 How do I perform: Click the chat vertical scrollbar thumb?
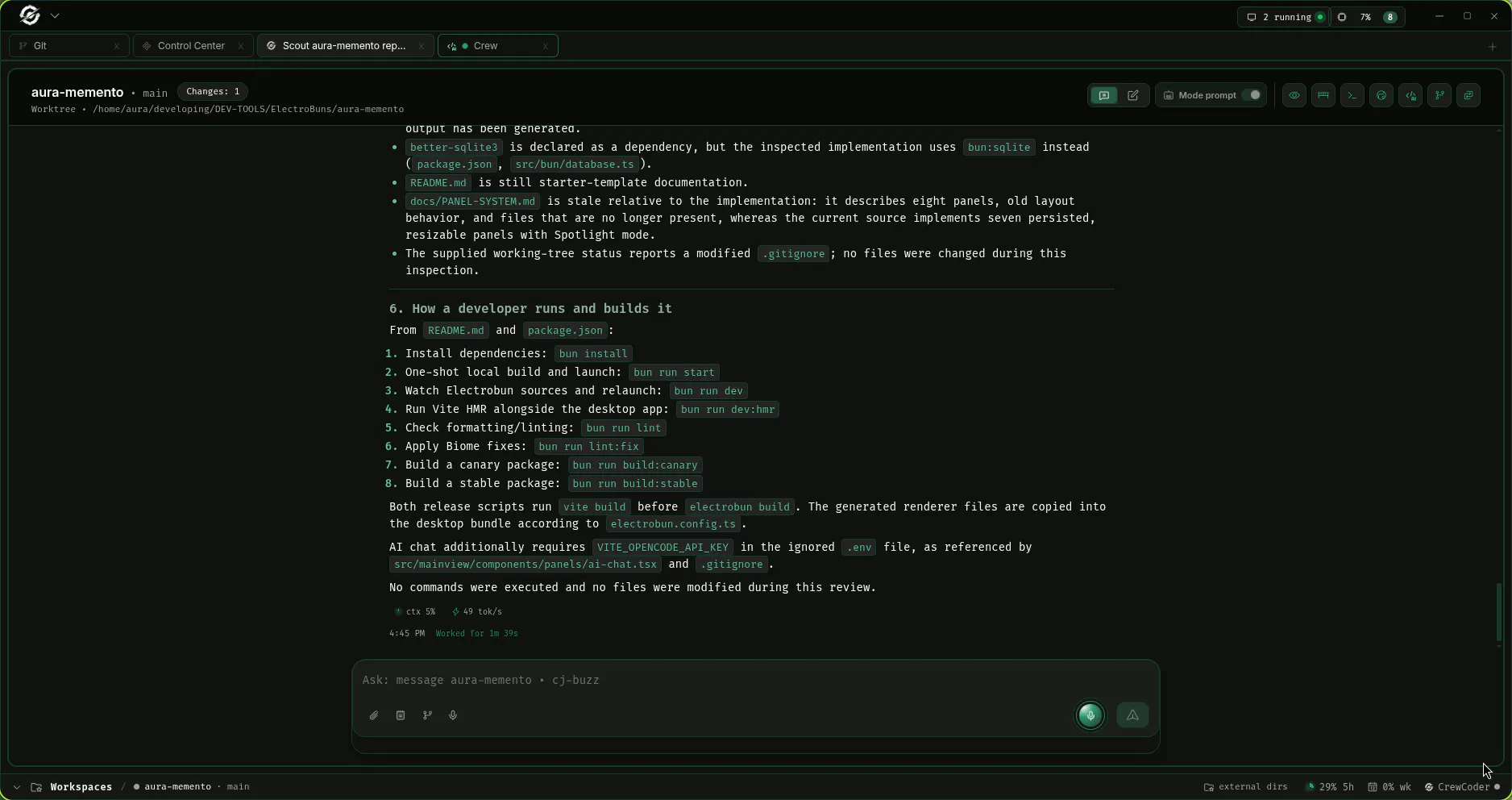coord(1498,611)
